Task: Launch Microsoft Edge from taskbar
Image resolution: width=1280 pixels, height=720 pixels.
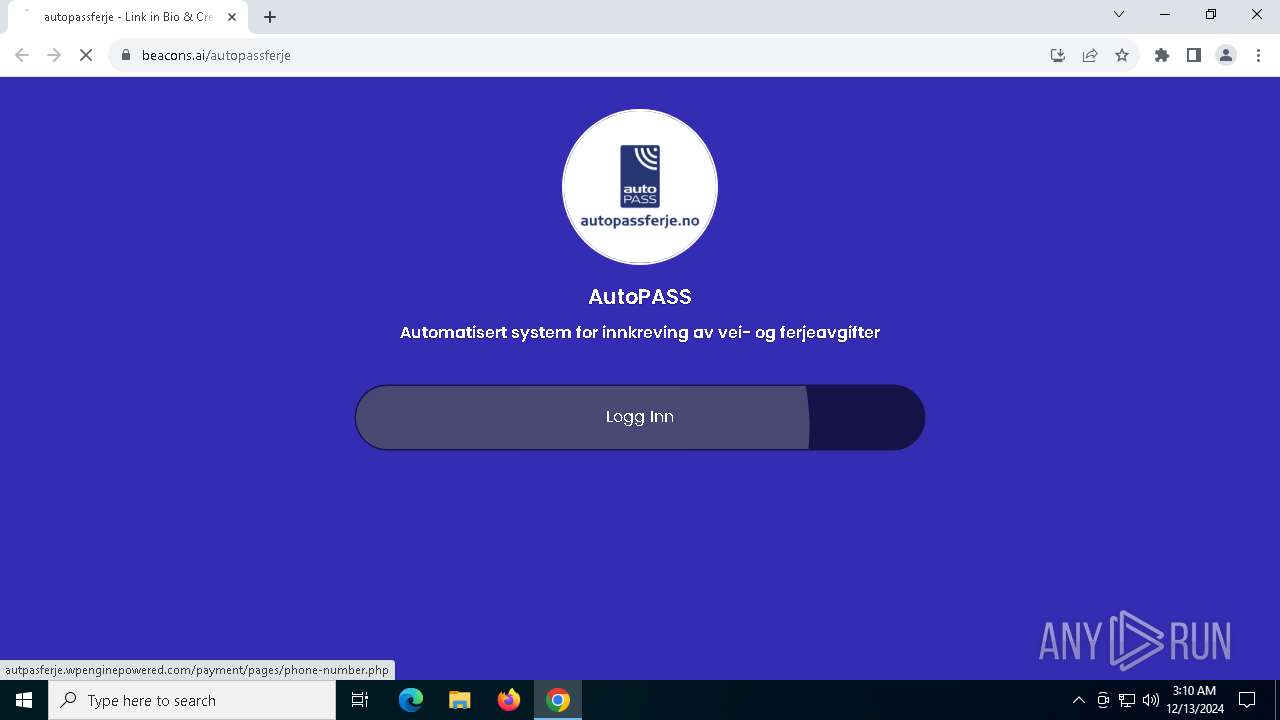Action: [411, 700]
